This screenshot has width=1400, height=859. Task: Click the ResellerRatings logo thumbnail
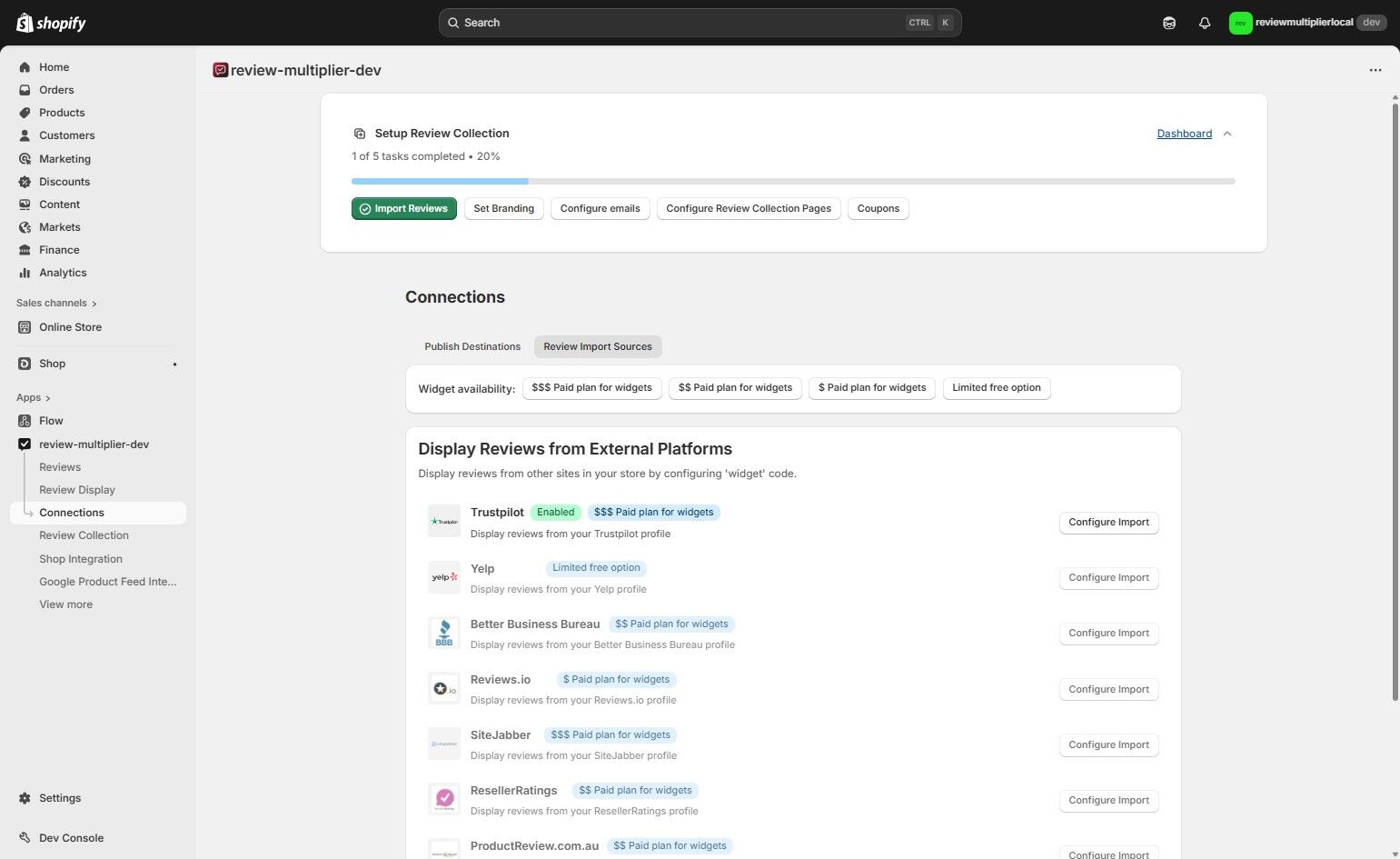444,799
